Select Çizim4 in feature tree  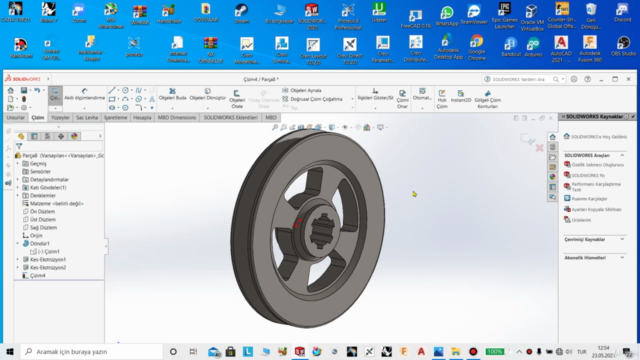[x=38, y=276]
